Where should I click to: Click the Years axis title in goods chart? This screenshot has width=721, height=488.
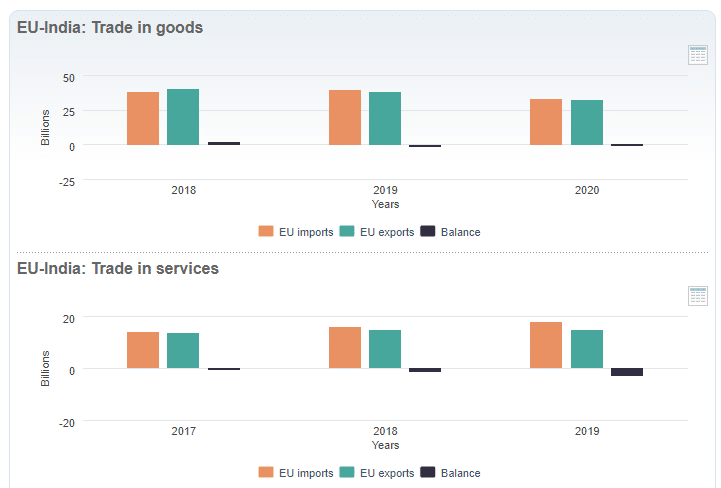385,204
